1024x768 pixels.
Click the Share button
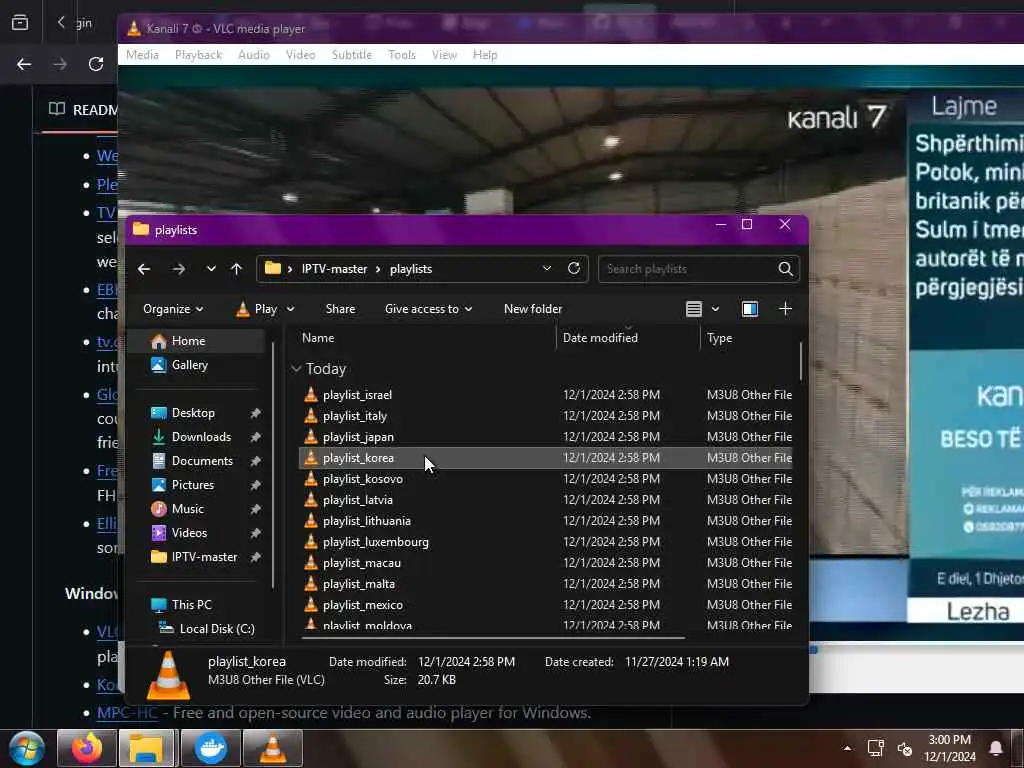(x=340, y=309)
